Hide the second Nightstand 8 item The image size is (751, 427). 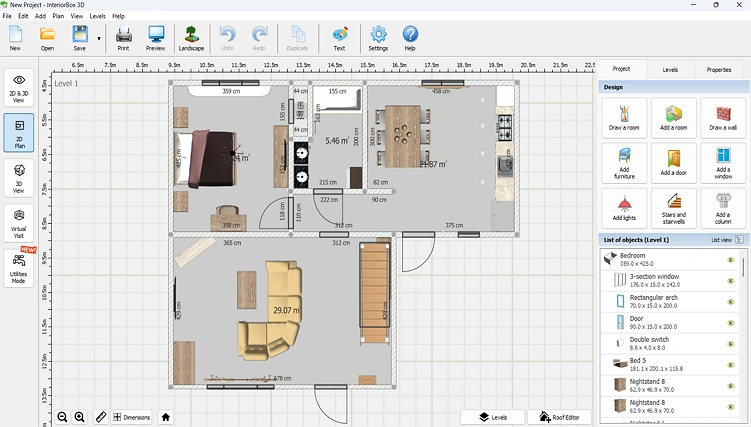(x=731, y=407)
